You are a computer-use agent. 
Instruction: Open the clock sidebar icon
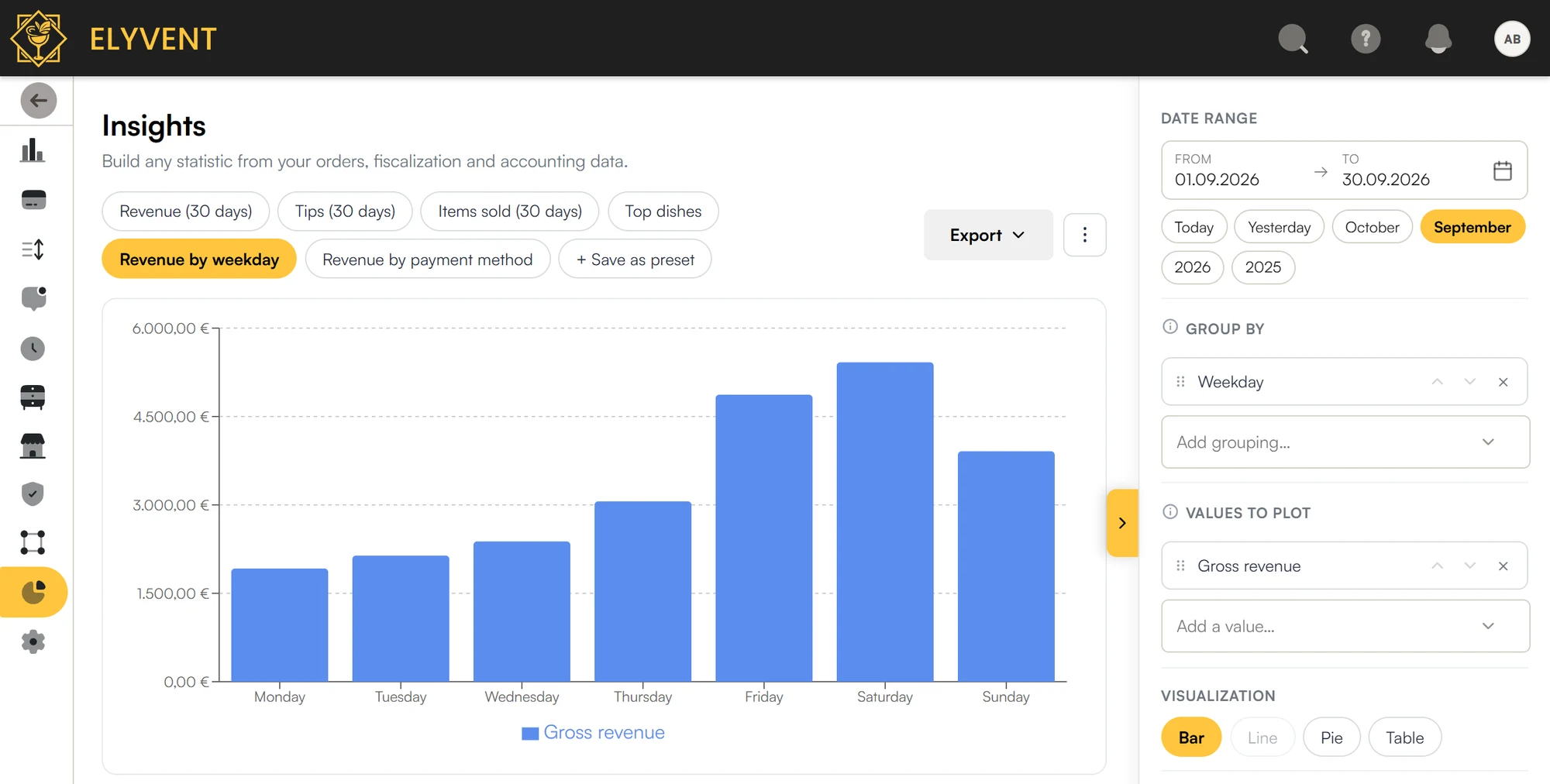33,349
